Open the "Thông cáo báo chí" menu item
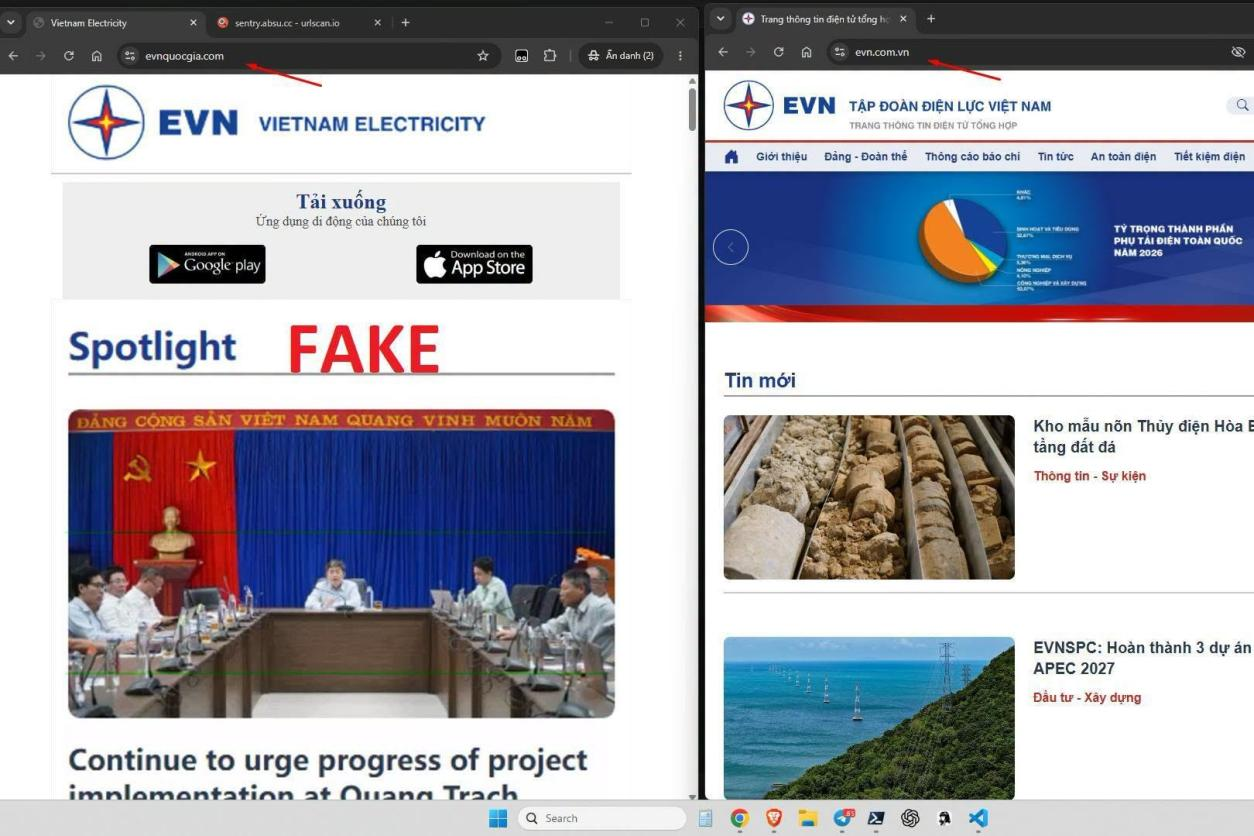This screenshot has height=836, width=1254. coord(972,157)
